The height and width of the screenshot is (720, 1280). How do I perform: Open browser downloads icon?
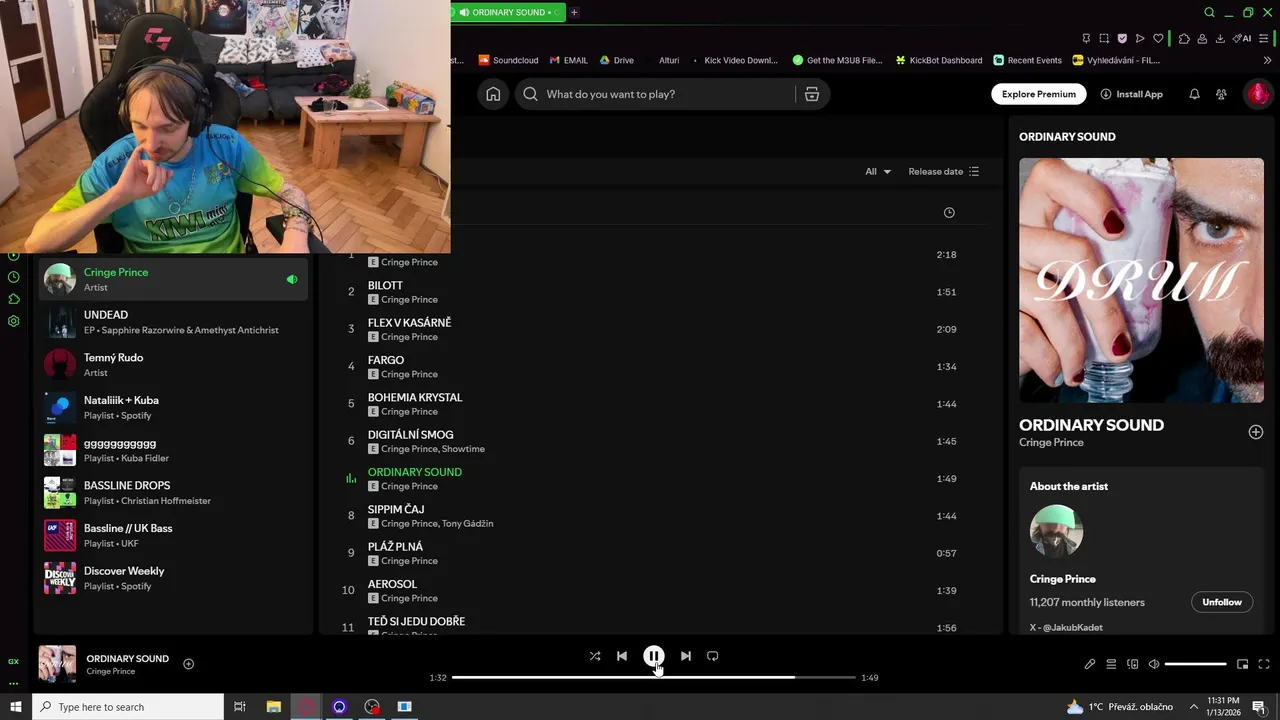pyautogui.click(x=1220, y=38)
